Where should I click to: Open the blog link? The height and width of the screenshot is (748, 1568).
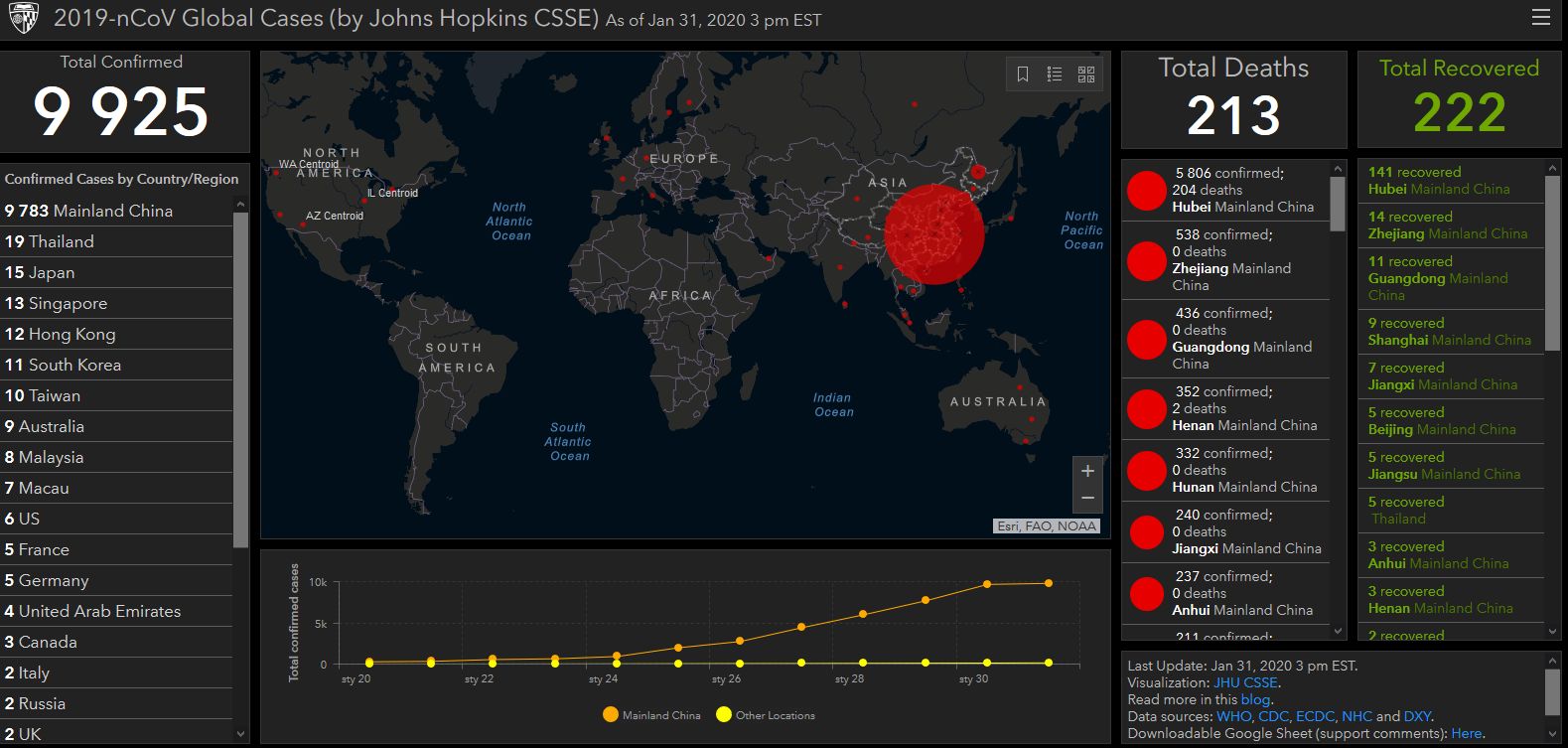point(1255,699)
